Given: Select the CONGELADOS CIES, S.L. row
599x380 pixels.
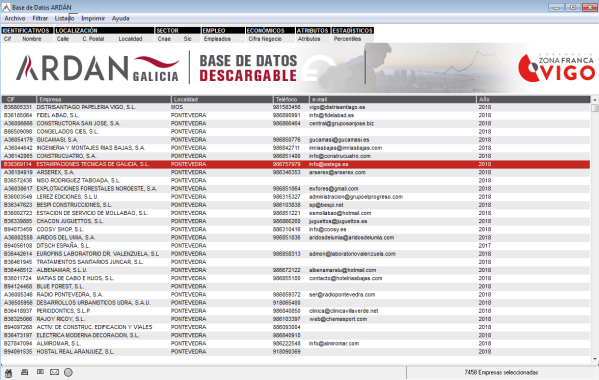Looking at the screenshot, I should 296,131.
